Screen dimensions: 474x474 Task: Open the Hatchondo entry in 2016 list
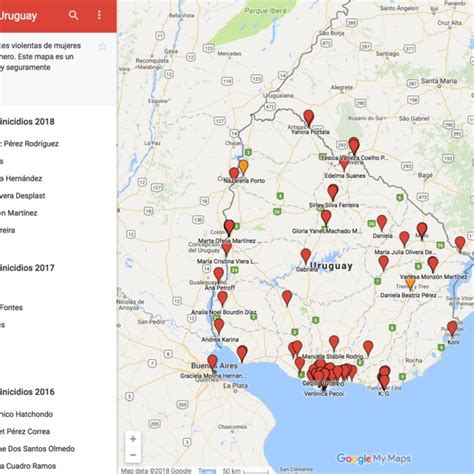coord(26,414)
